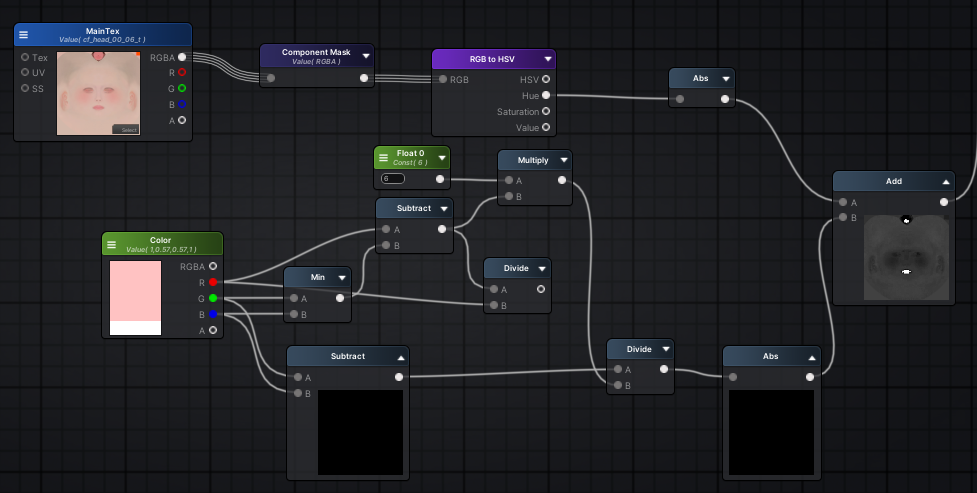Expand the Component Mask node preview
Screen dimensions: 977x493
point(366,56)
